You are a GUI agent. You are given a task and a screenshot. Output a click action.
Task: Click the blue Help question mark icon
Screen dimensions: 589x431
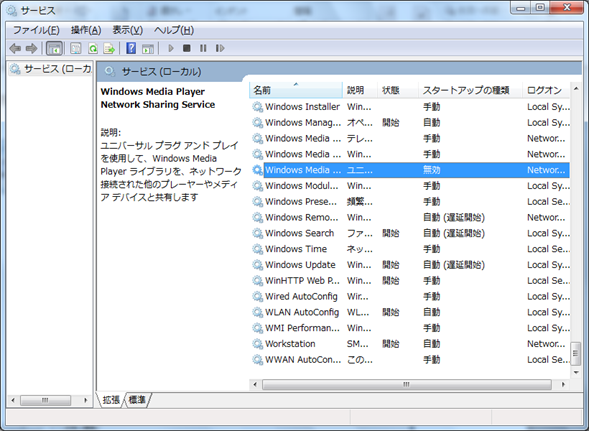click(131, 48)
